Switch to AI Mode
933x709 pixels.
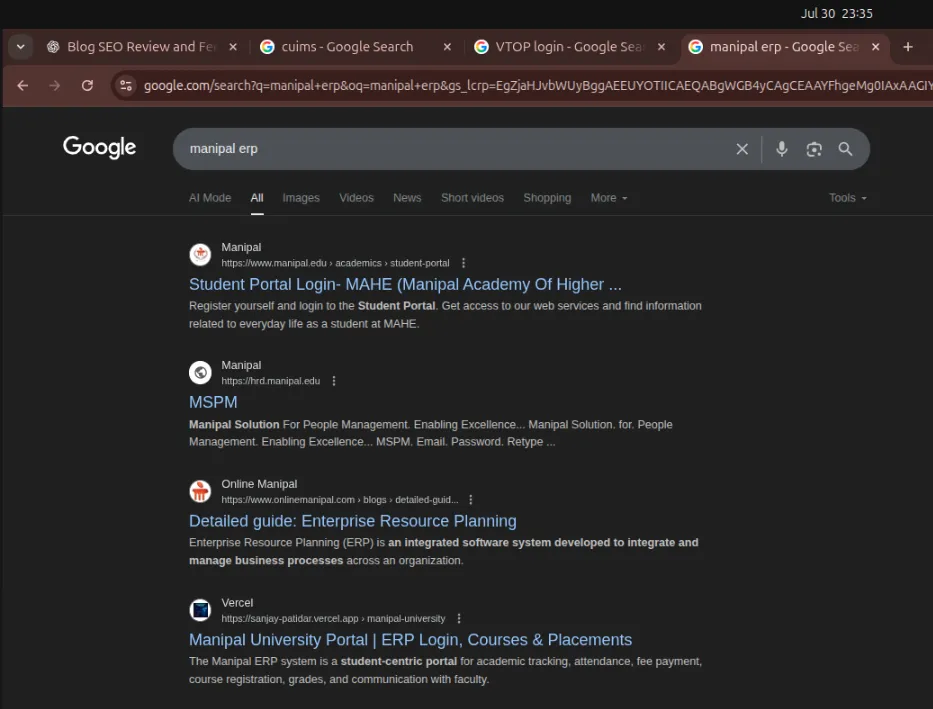coord(210,198)
